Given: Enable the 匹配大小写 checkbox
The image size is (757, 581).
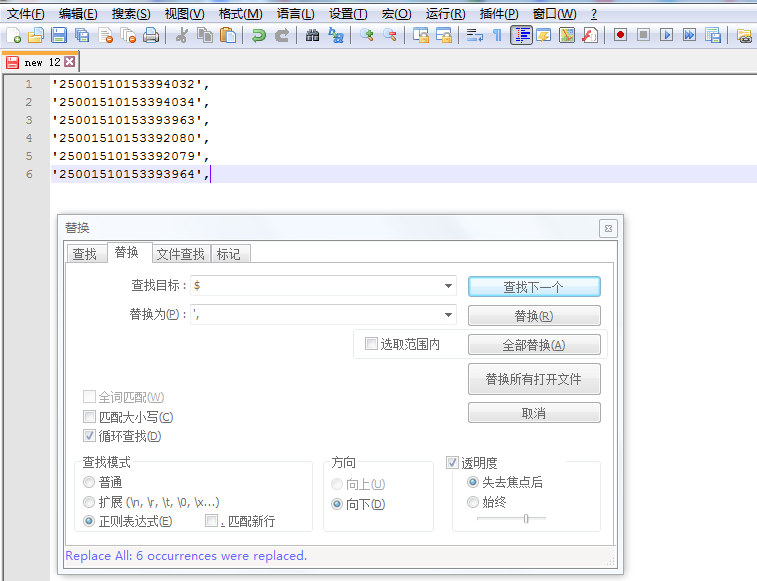Looking at the screenshot, I should tap(89, 416).
